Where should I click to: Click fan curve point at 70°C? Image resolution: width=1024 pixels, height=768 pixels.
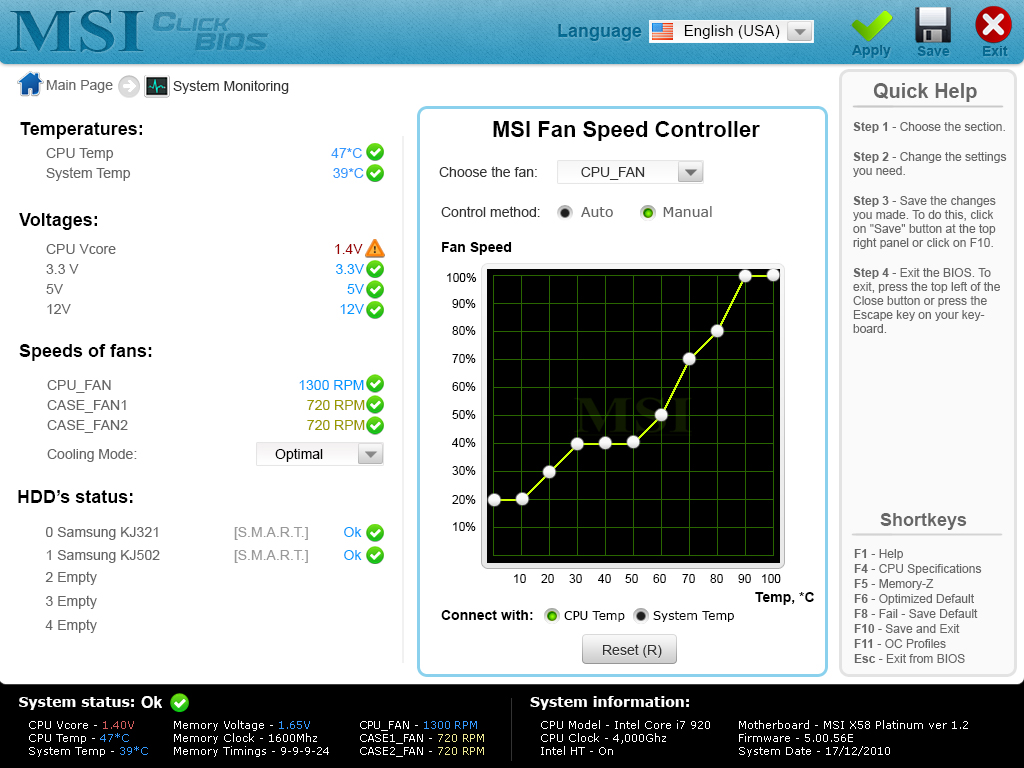click(x=689, y=359)
